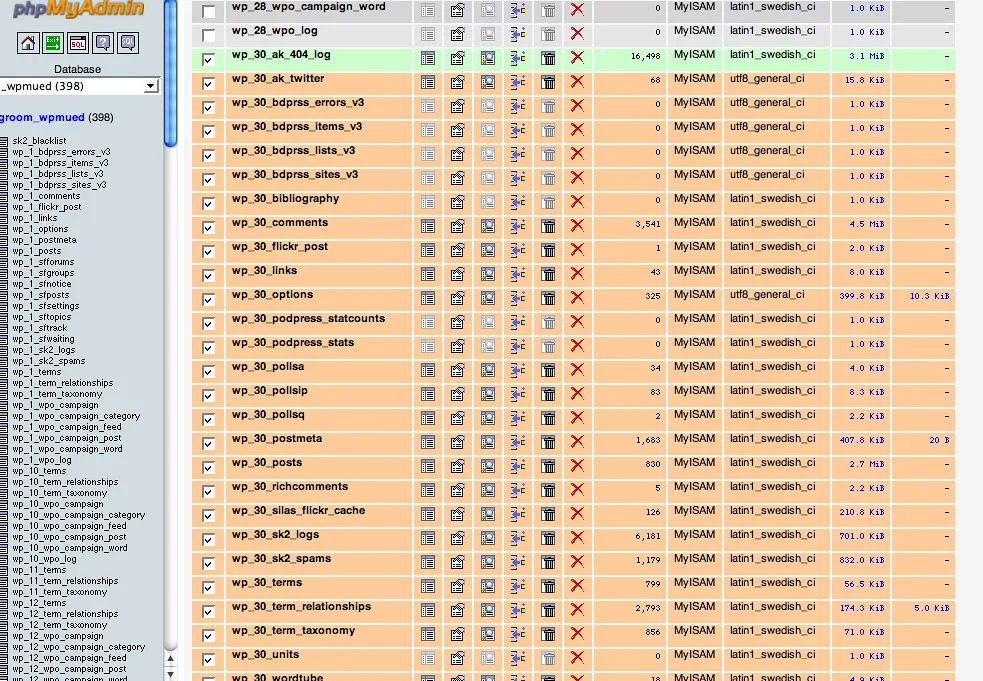983x681 pixels.
Task: Click the groom_wpmued database link
Action: tap(42, 117)
